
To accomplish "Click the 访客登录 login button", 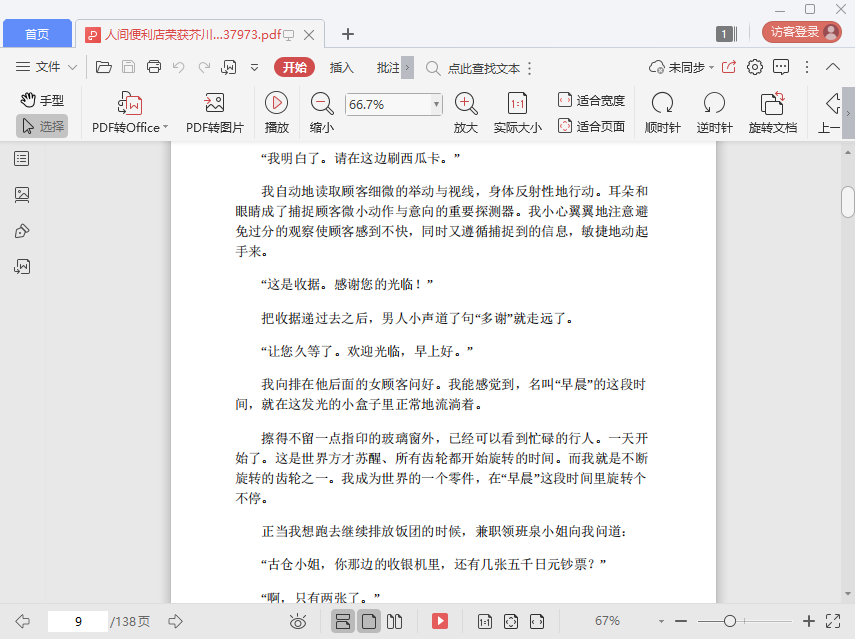I will 802,32.
